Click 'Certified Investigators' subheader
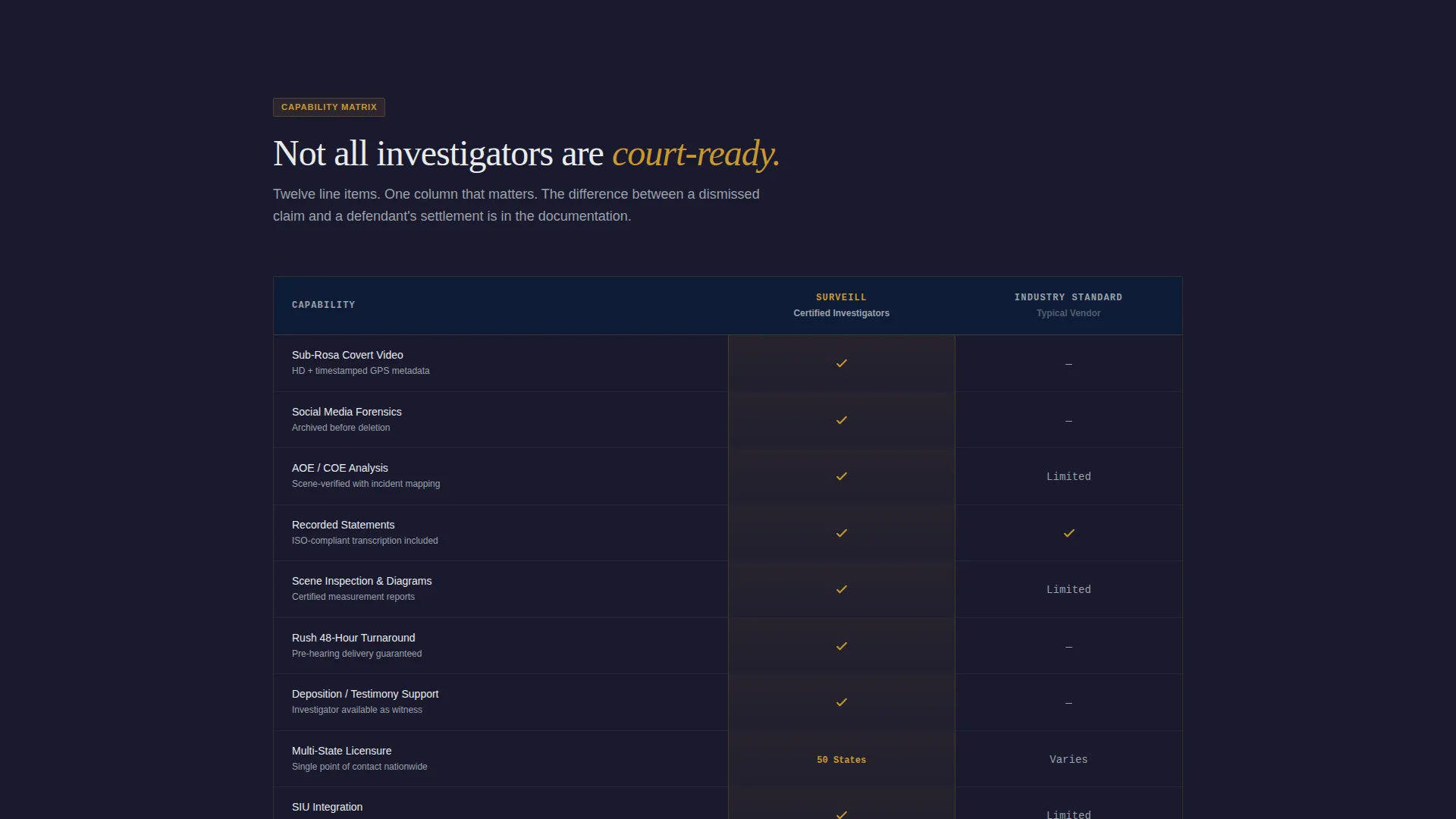 pos(841,313)
